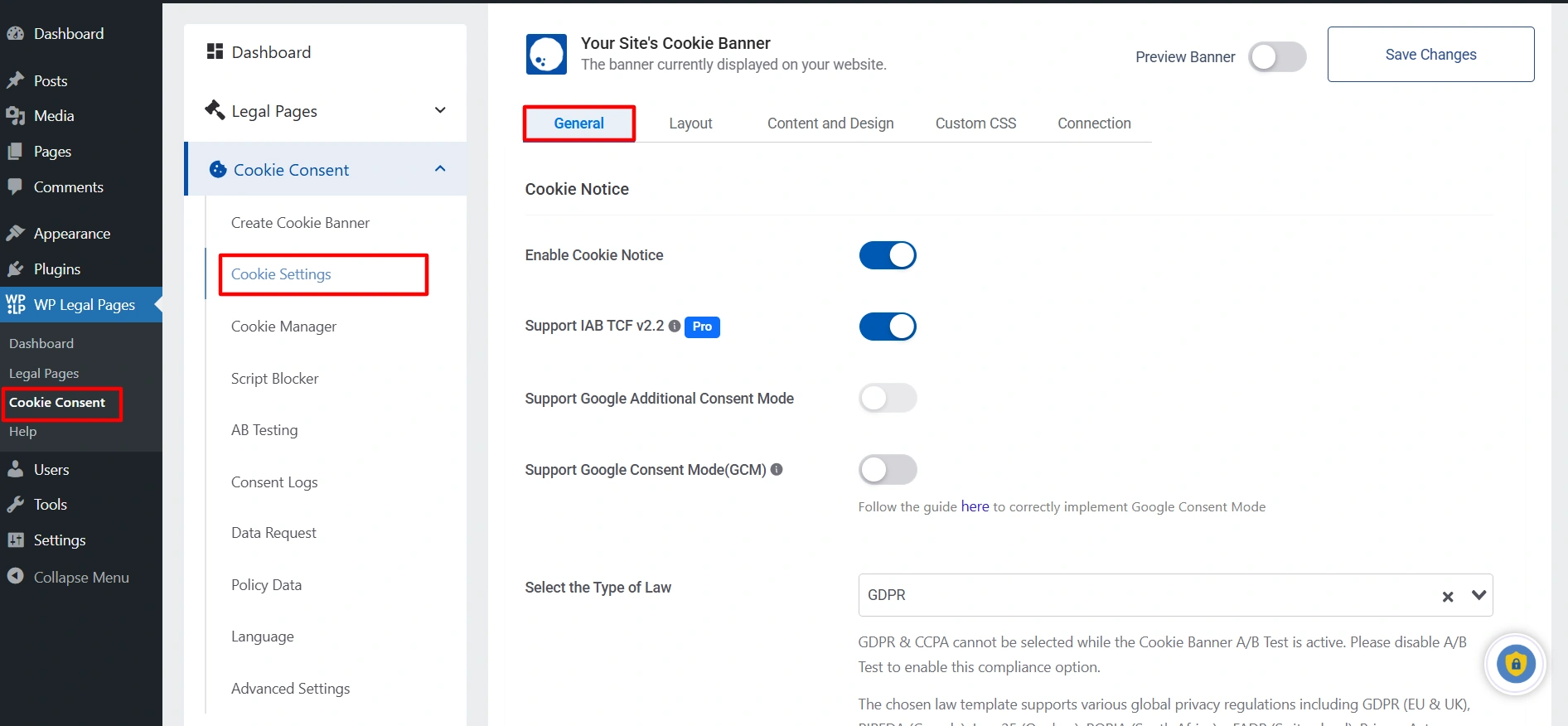
Task: Click the Cookie Consent cookie icon
Action: click(x=218, y=170)
